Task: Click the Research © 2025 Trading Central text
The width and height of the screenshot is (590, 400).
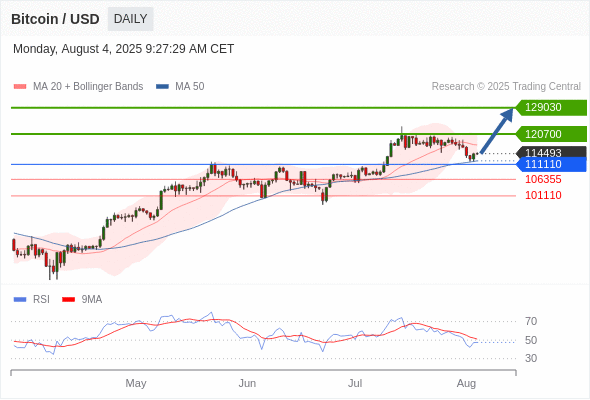Action: pos(506,87)
